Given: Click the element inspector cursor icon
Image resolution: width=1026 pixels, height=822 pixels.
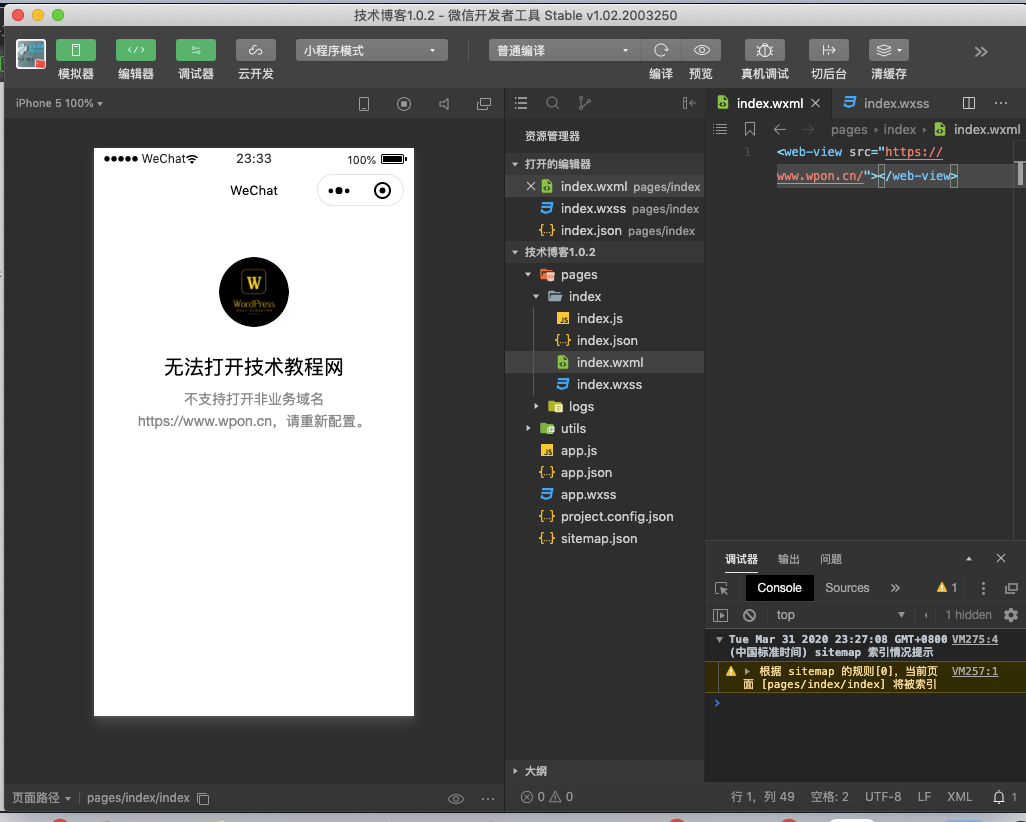Looking at the screenshot, I should click(x=721, y=588).
